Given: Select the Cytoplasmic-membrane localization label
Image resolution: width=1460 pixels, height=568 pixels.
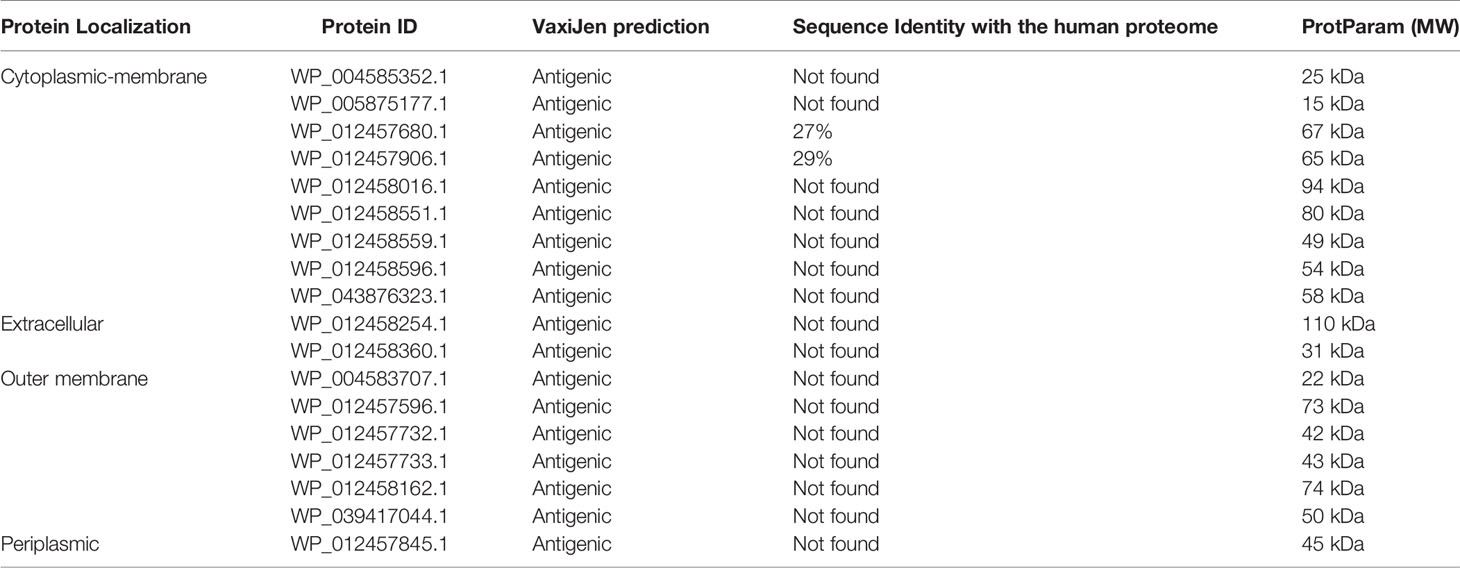Looking at the screenshot, I should (x=105, y=77).
